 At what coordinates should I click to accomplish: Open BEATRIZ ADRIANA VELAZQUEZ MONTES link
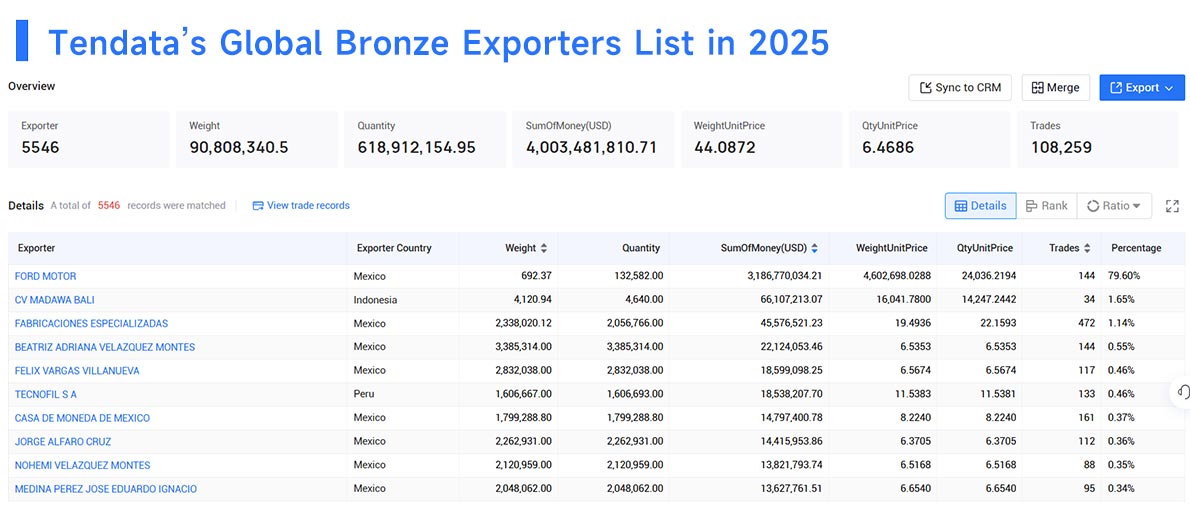(105, 347)
